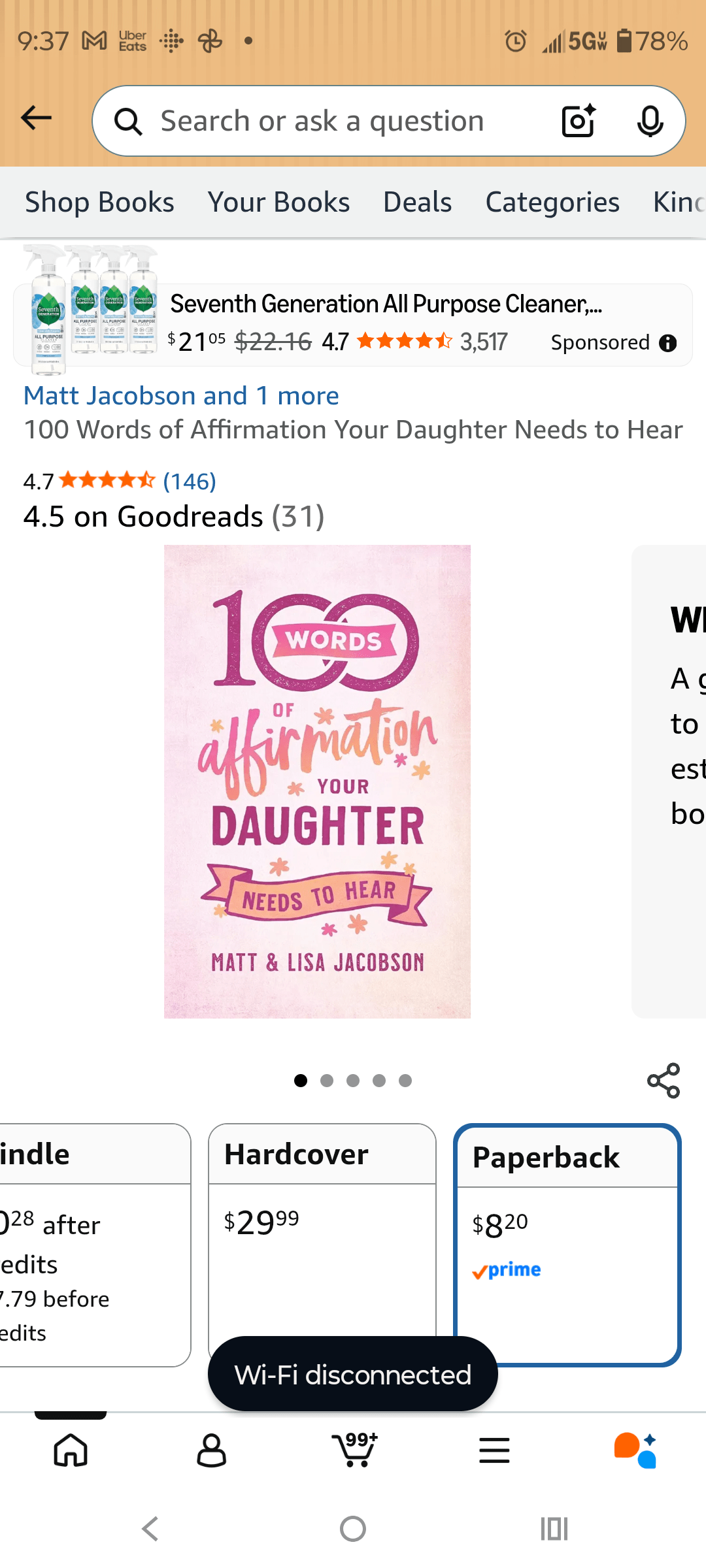Open hamburger menu in bottom bar
Screen dimensions: 706x1568
coord(494,1450)
